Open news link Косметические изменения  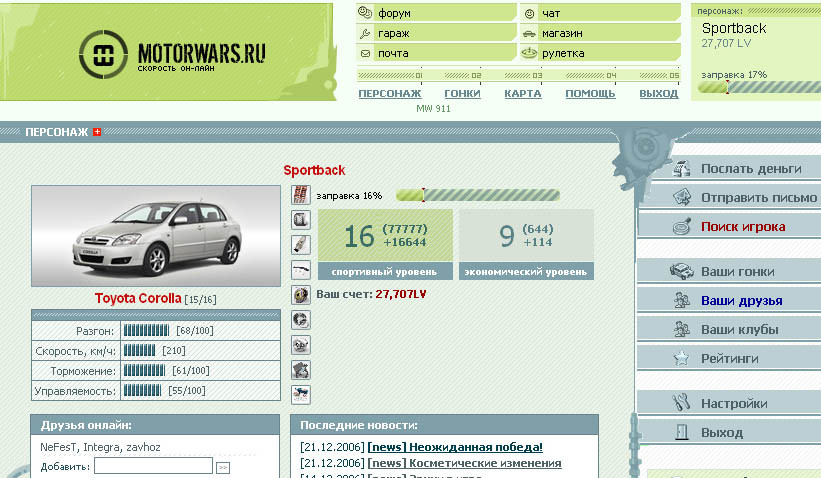tap(464, 463)
